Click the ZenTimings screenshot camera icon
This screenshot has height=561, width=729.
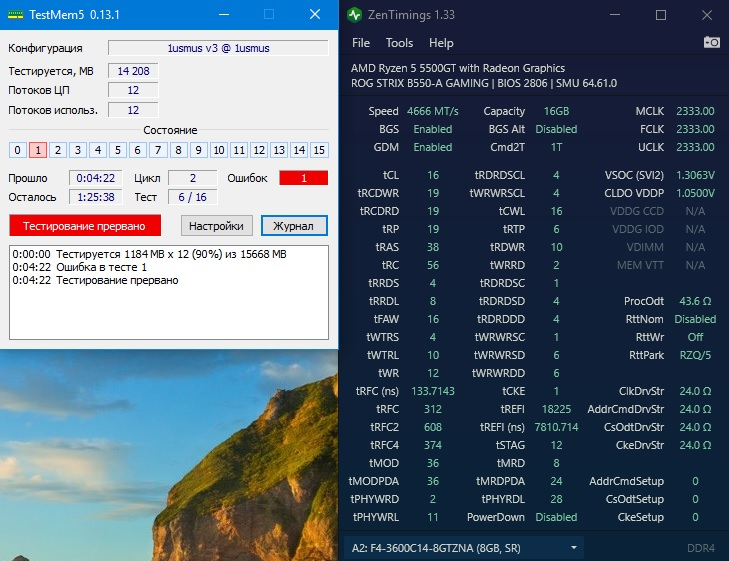(x=711, y=42)
